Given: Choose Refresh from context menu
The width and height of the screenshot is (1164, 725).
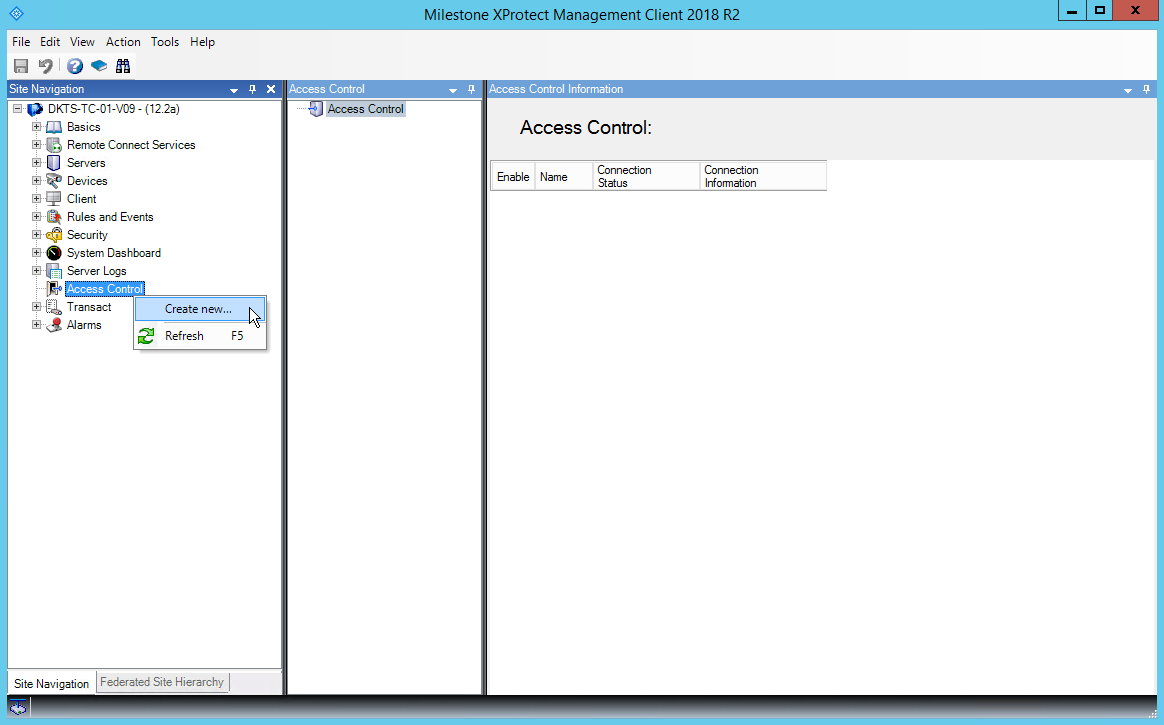Looking at the screenshot, I should click(200, 336).
